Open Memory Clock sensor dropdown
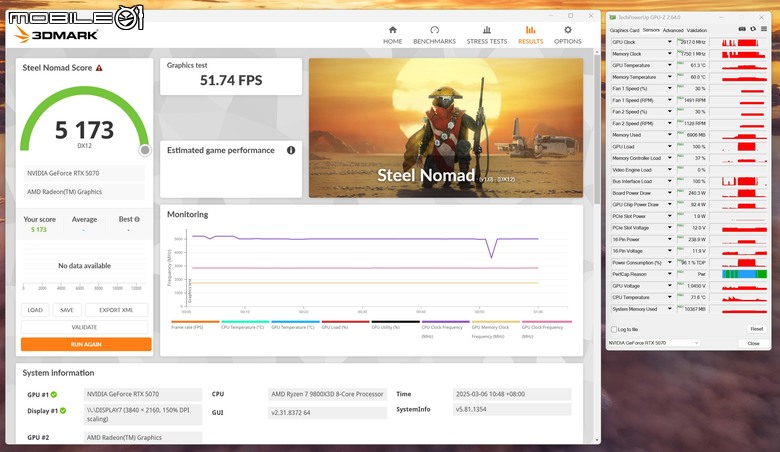 click(670, 54)
